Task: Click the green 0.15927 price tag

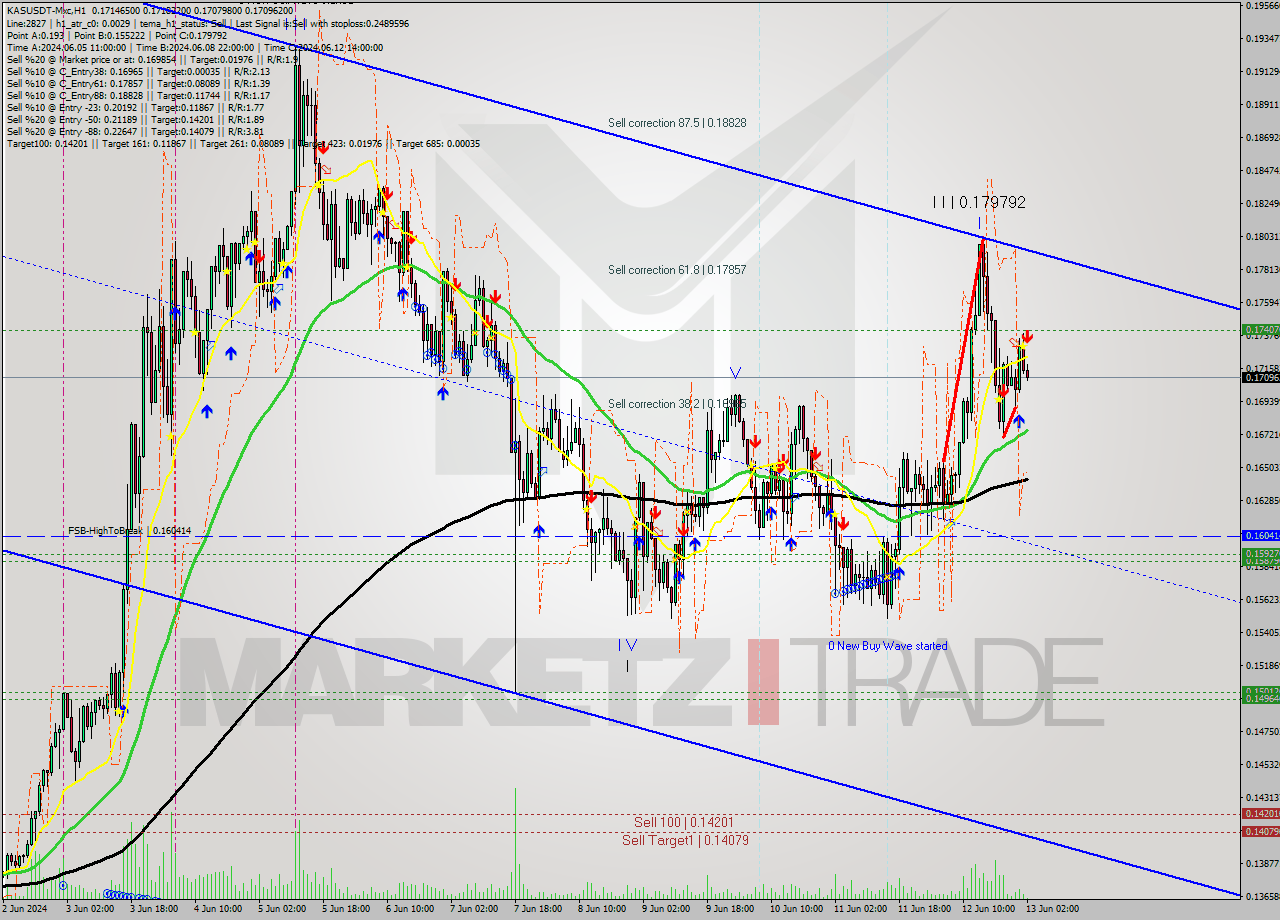Action: 1260,552
